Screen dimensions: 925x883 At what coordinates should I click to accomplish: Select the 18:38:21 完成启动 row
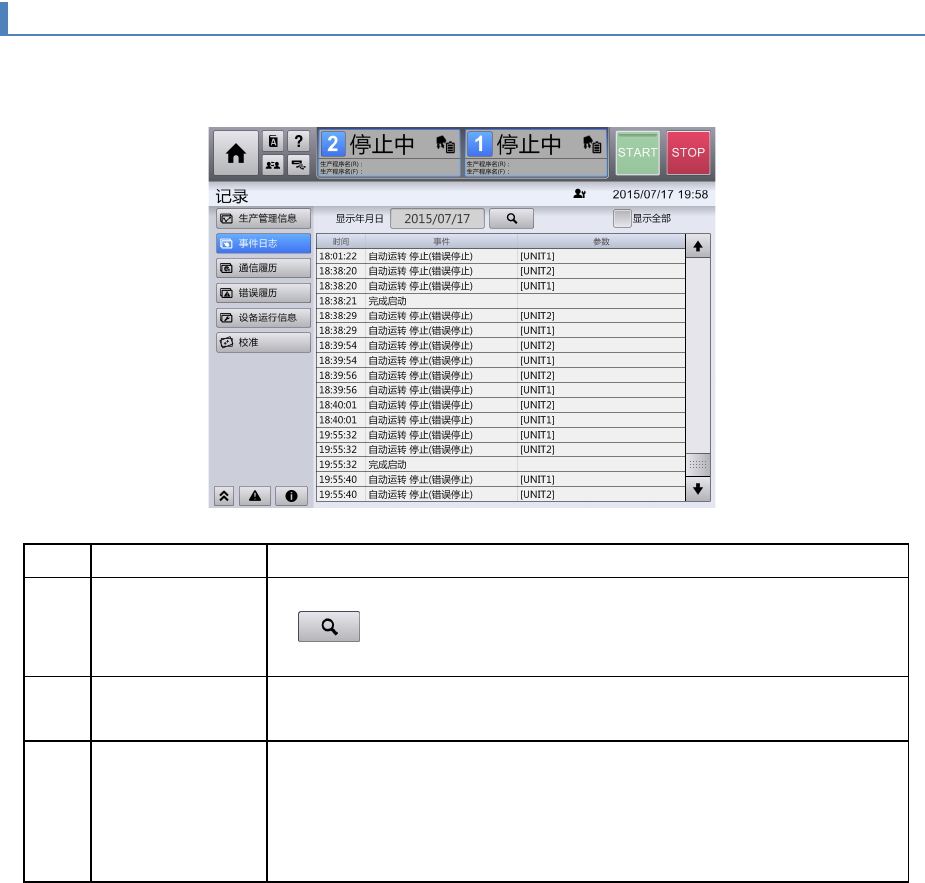click(501, 301)
